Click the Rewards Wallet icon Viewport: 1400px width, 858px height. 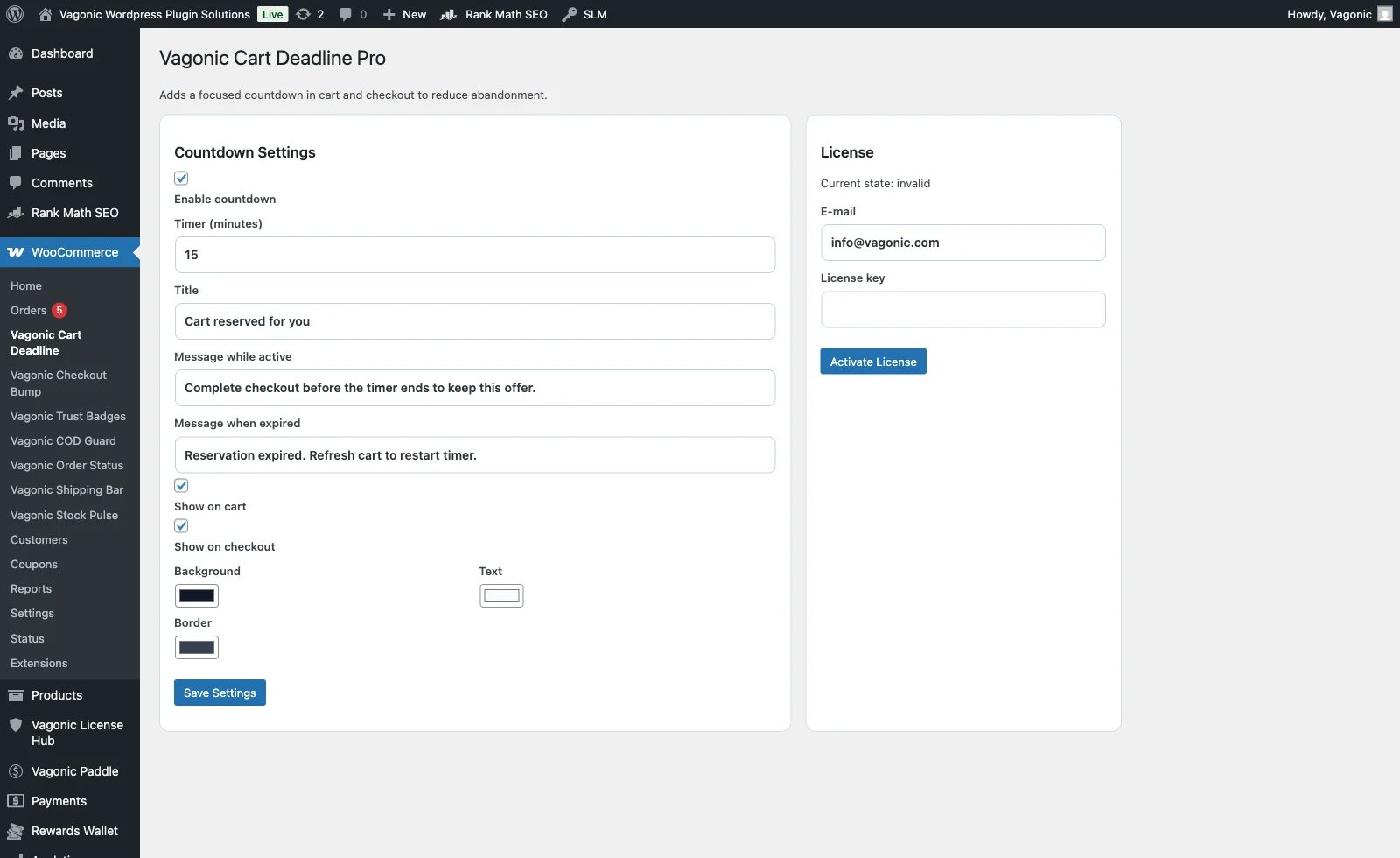coord(16,831)
